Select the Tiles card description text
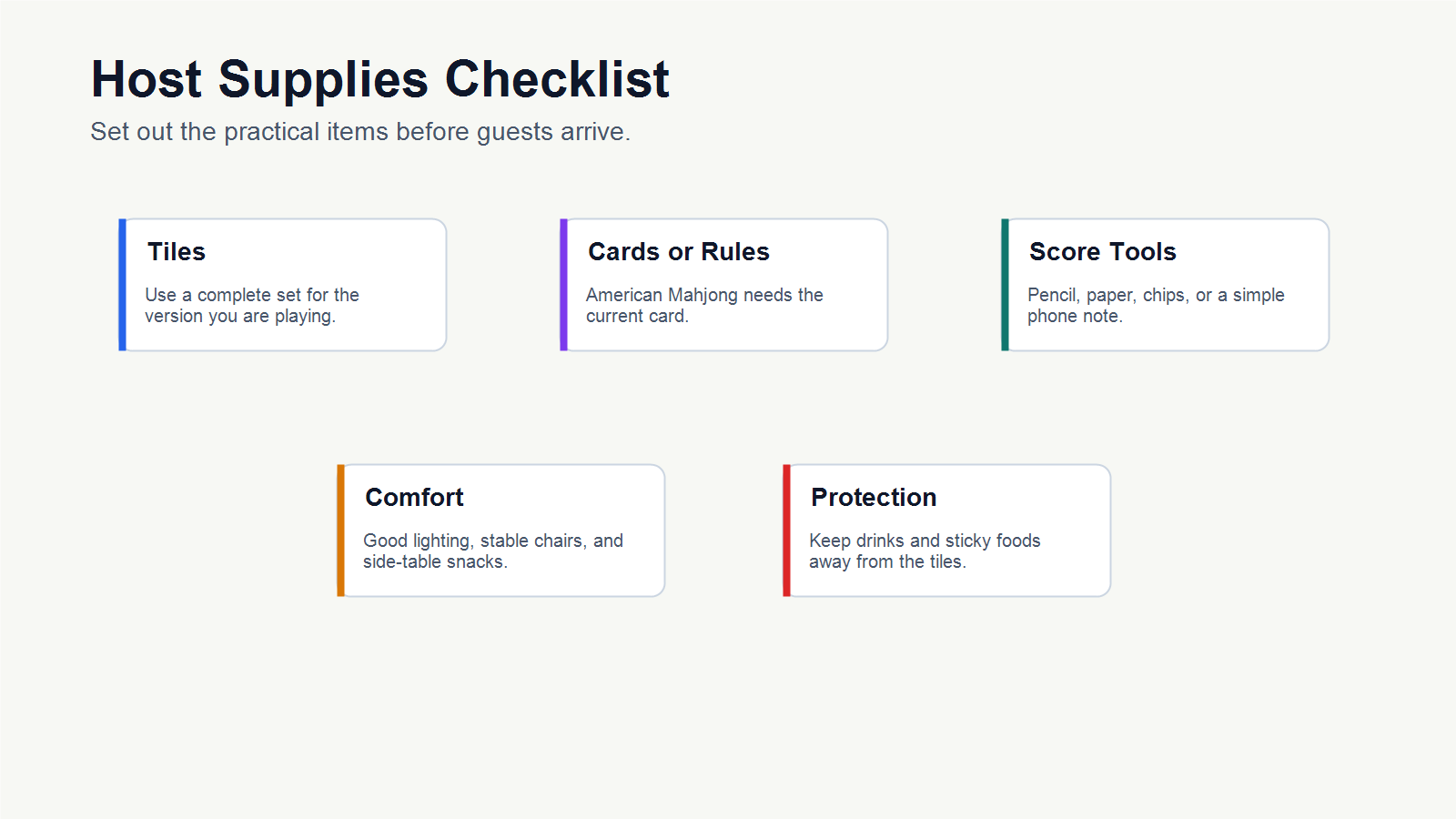Screen dimensions: 1456x819 click(x=252, y=306)
